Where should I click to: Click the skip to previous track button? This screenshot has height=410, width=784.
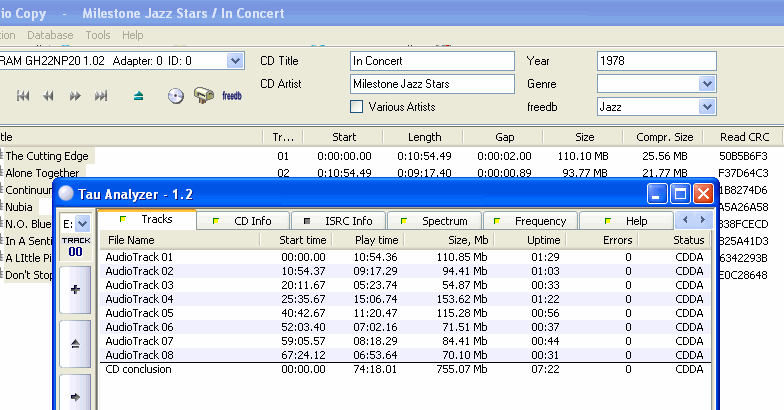point(23,96)
